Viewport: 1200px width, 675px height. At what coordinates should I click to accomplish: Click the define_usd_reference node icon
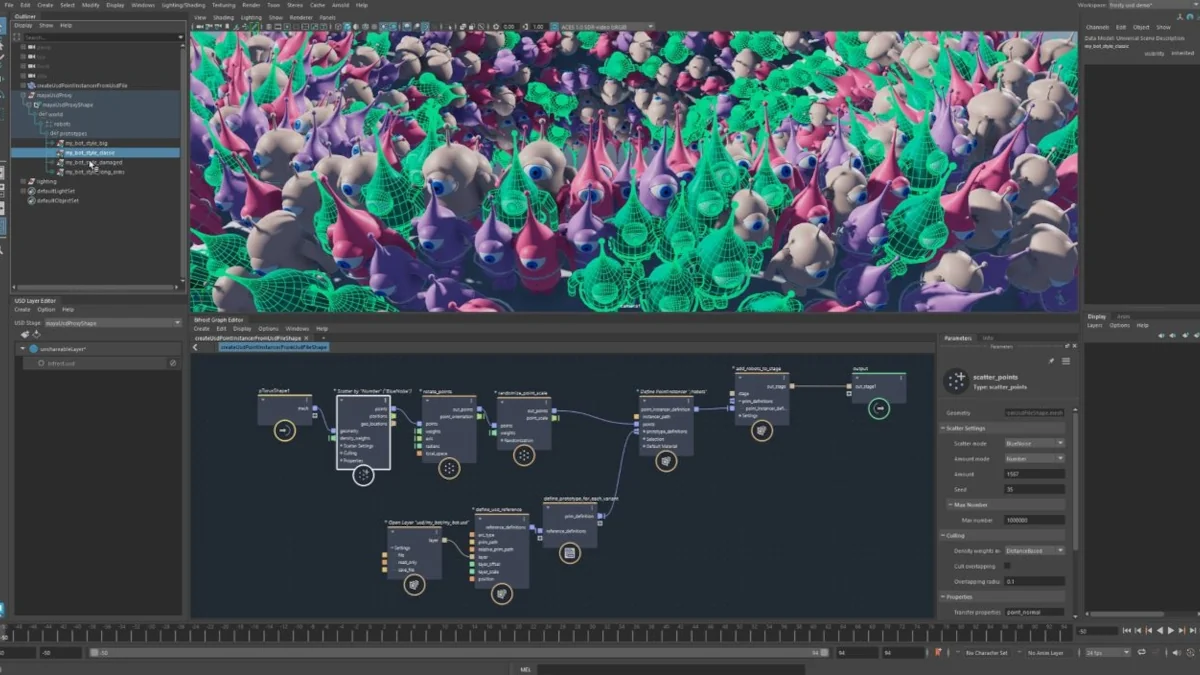501,594
